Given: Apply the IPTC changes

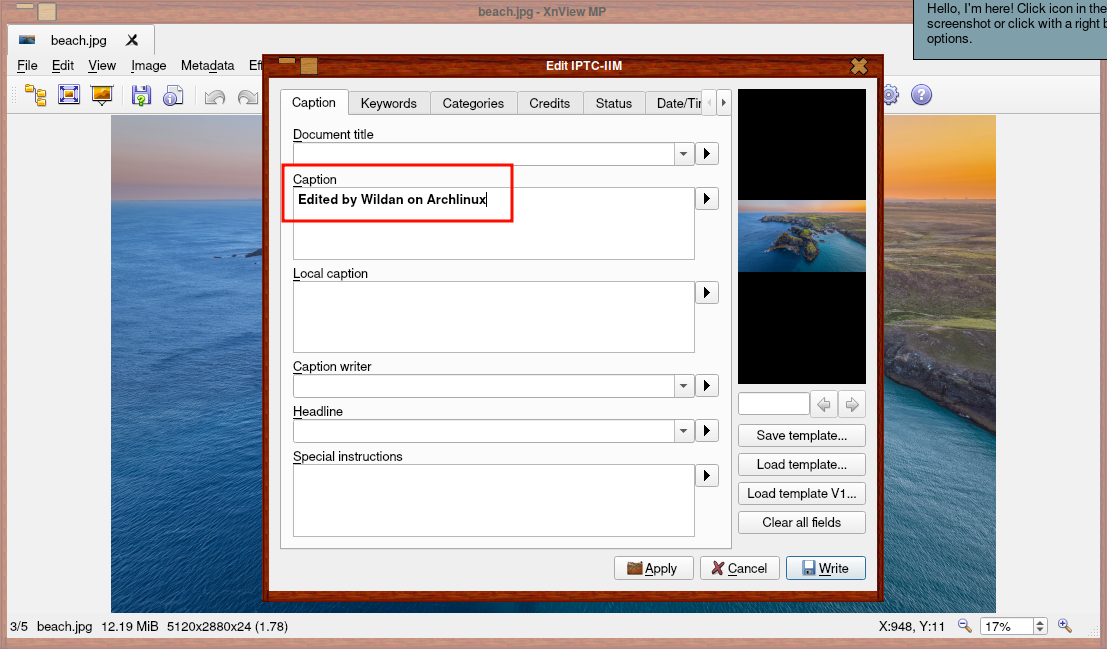Looking at the screenshot, I should [653, 567].
